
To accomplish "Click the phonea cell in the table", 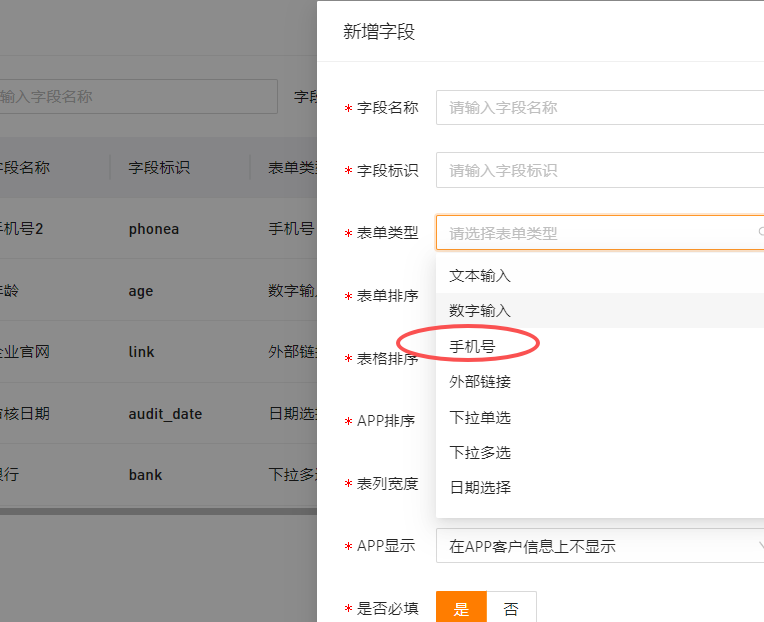I will coord(154,229).
